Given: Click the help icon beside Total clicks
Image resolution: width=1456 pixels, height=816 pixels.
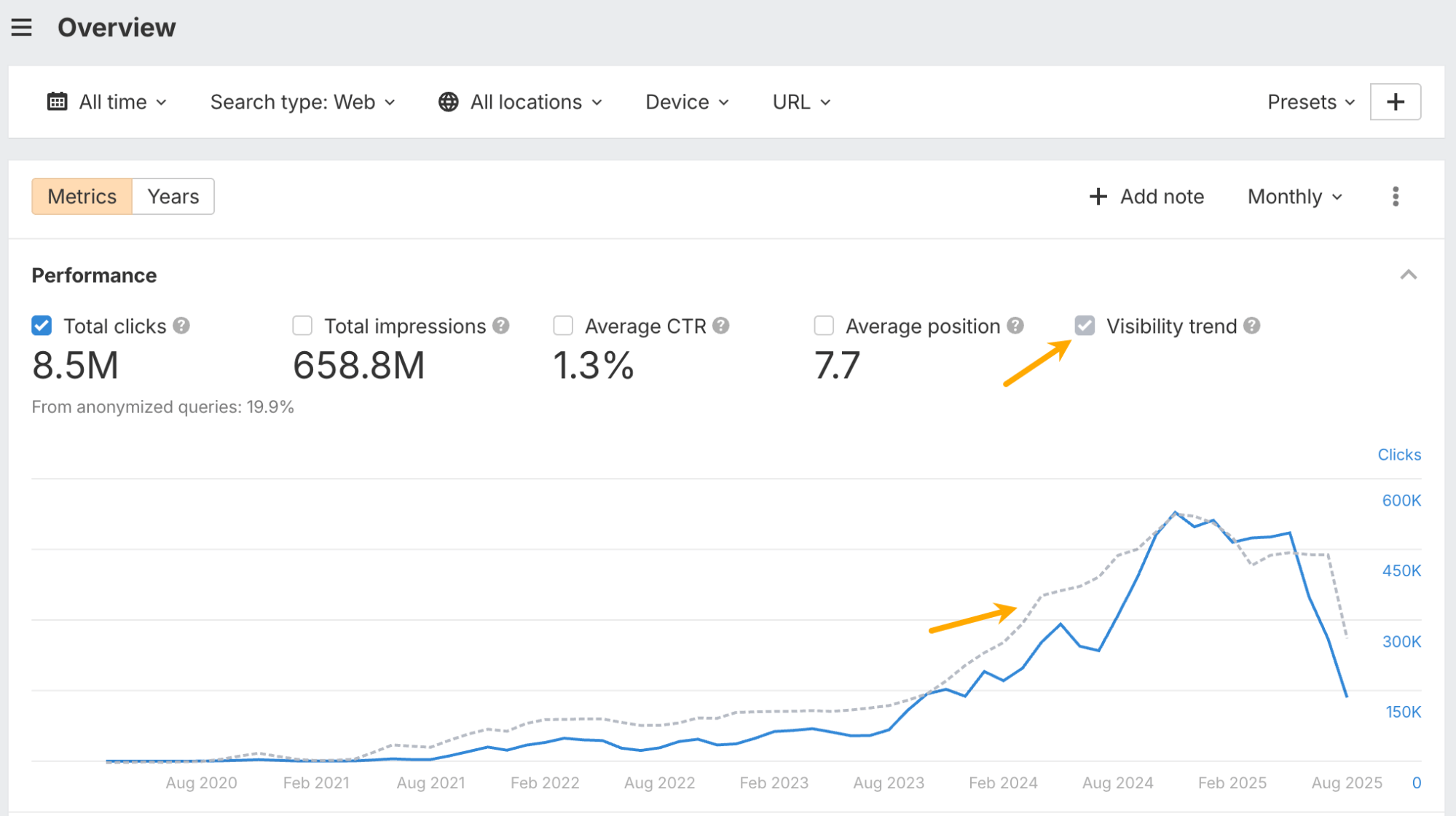Looking at the screenshot, I should (181, 326).
